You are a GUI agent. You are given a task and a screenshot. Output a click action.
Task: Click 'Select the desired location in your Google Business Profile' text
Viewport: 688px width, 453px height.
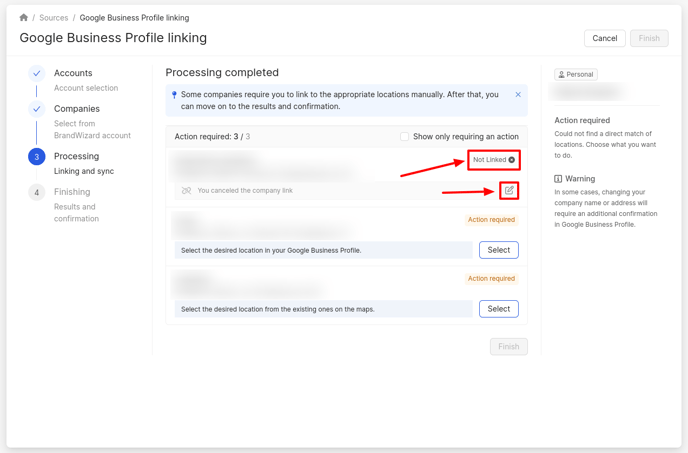click(271, 250)
